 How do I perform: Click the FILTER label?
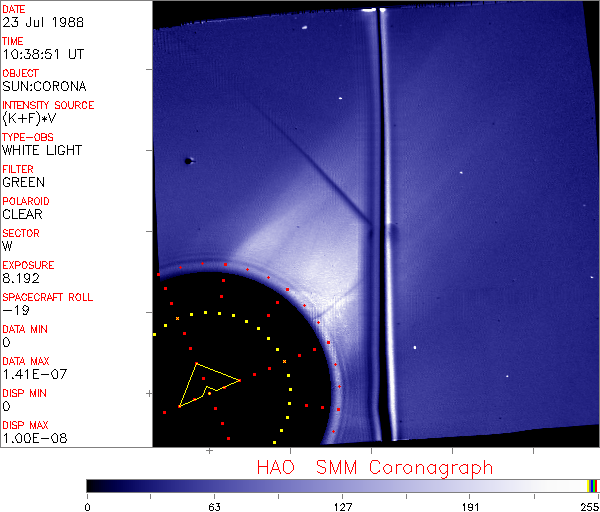[18, 169]
